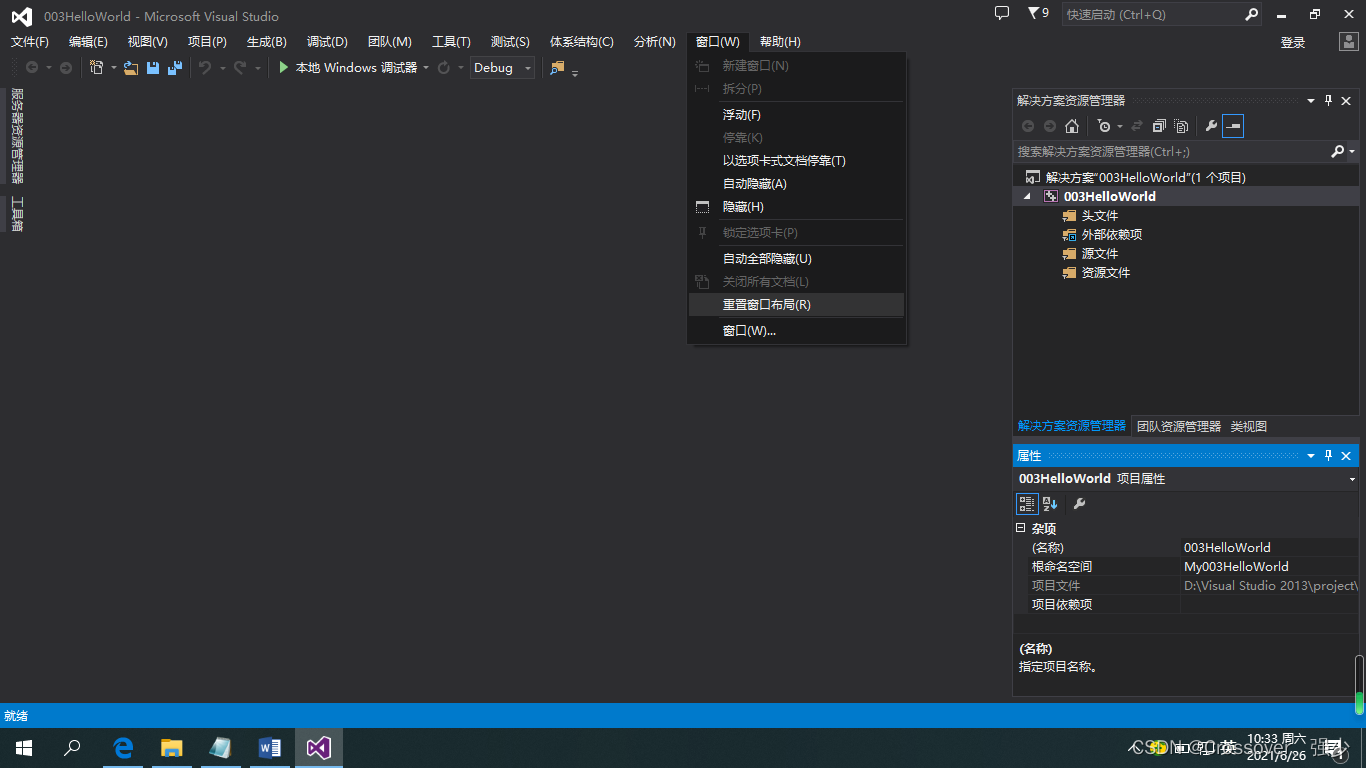
Task: Click the user account avatar icon
Action: [1349, 42]
